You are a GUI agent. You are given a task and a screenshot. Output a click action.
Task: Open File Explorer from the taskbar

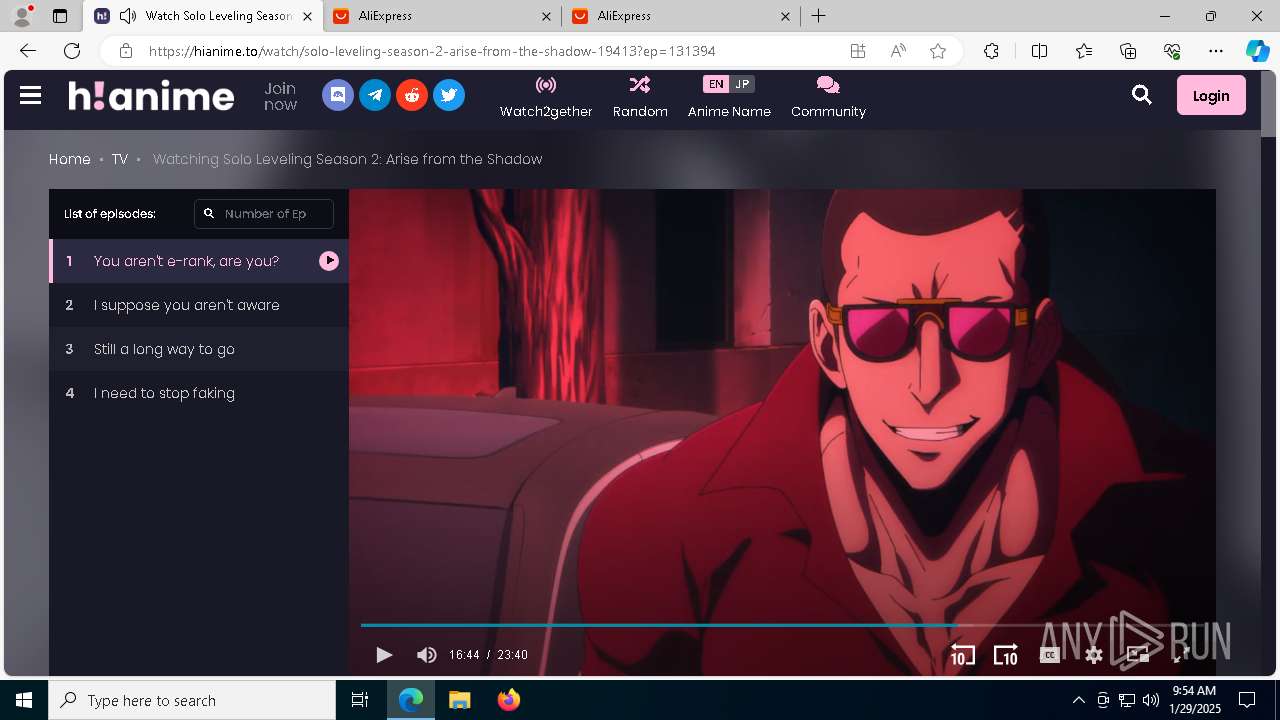(x=460, y=700)
